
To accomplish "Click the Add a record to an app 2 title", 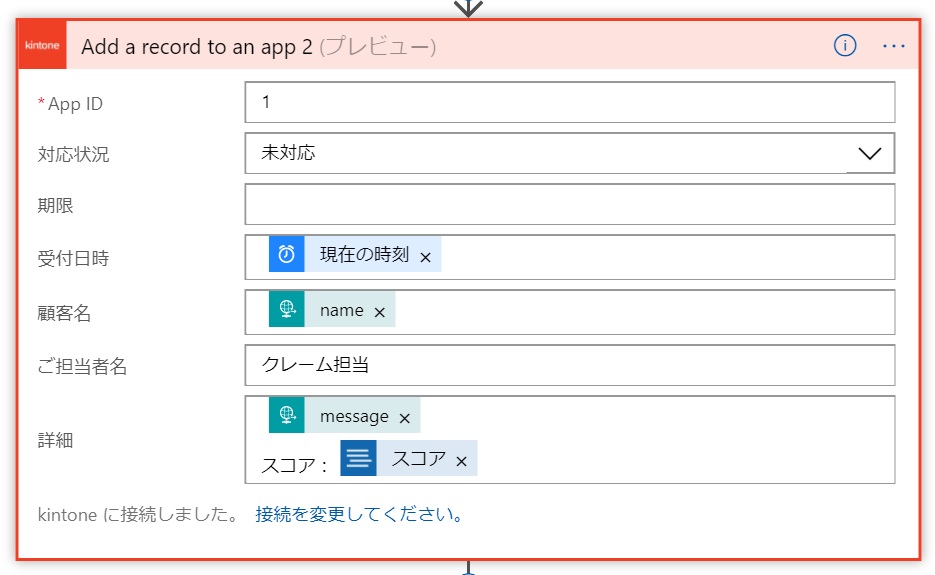I will (x=197, y=47).
